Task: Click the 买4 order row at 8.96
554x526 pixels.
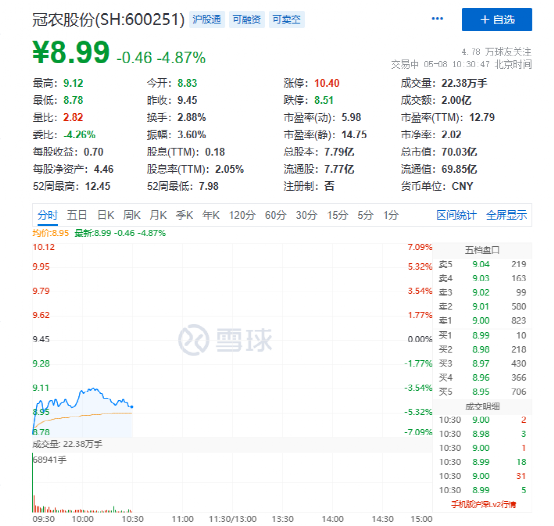Action: click(x=482, y=378)
